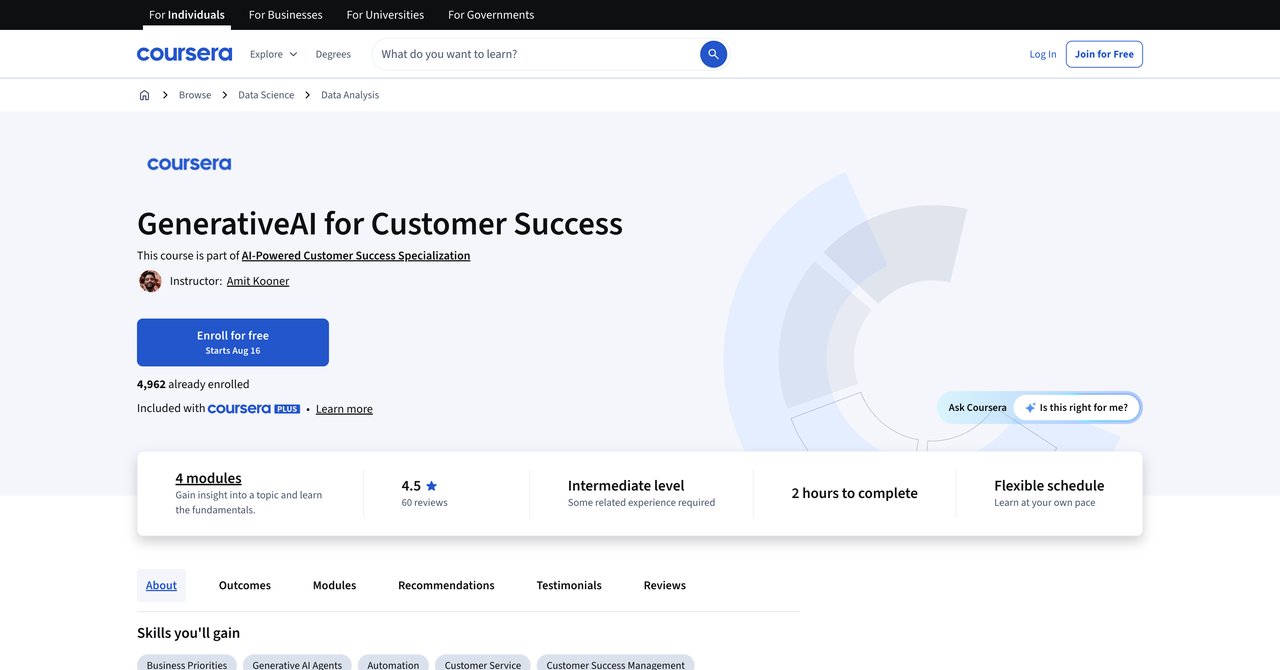Click the Customer Service skill tag
The height and width of the screenshot is (670, 1280).
pos(483,663)
